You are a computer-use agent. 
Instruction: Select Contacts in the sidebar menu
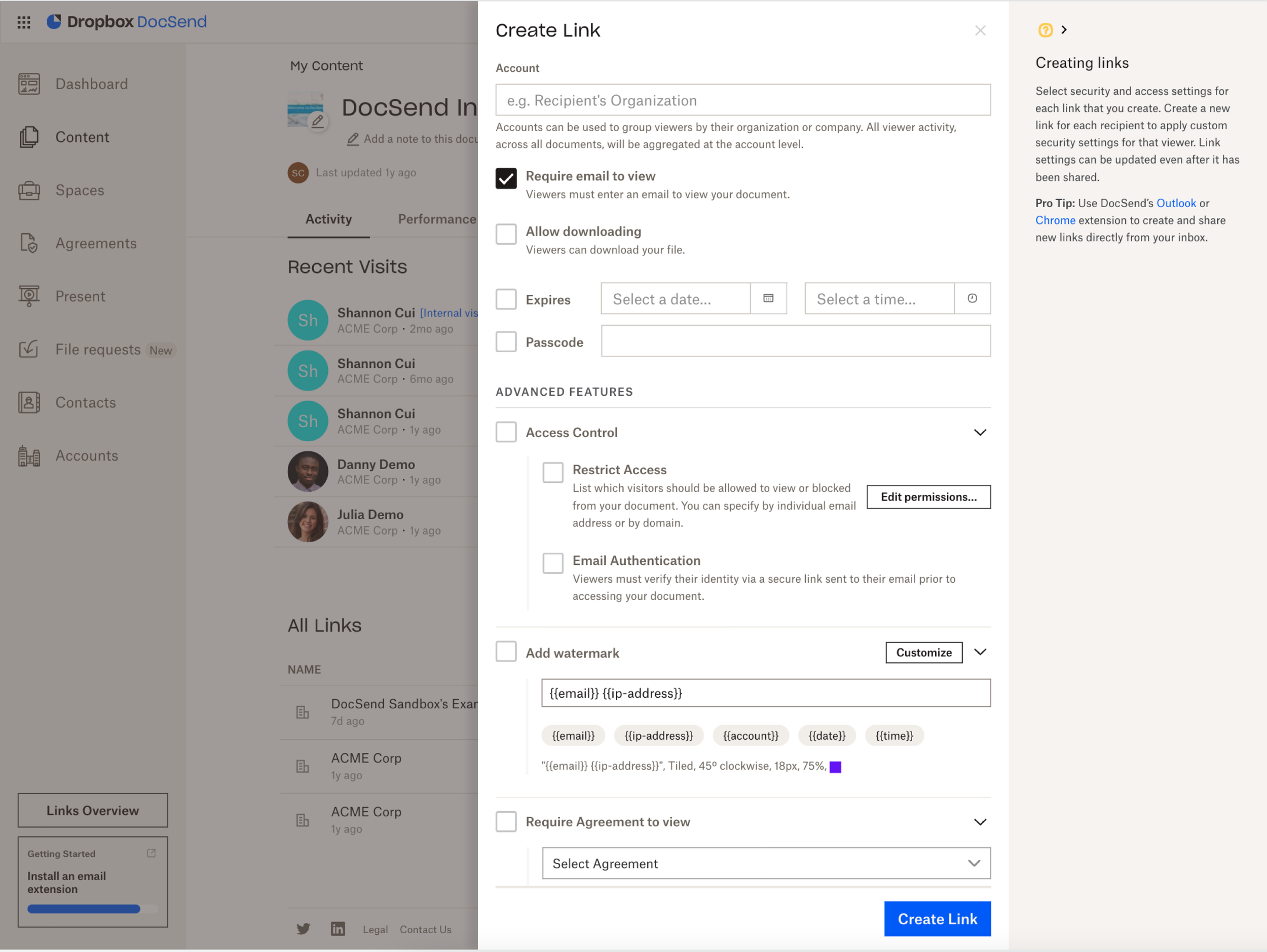85,402
